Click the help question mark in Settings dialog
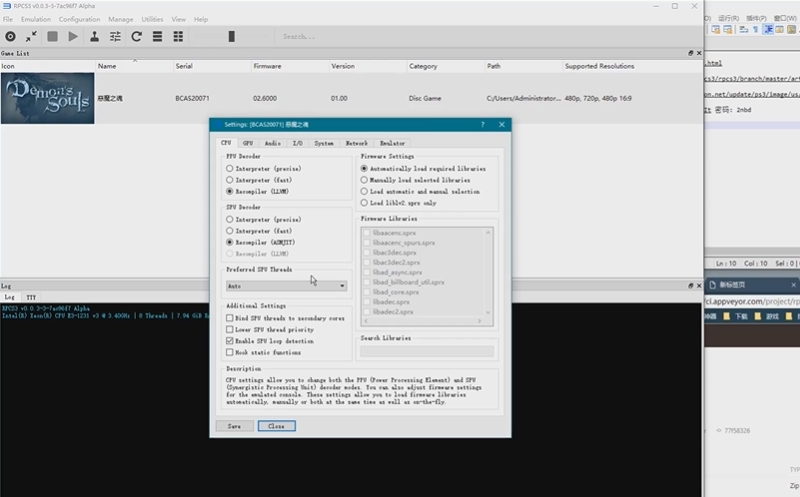This screenshot has width=800, height=497. (482, 125)
